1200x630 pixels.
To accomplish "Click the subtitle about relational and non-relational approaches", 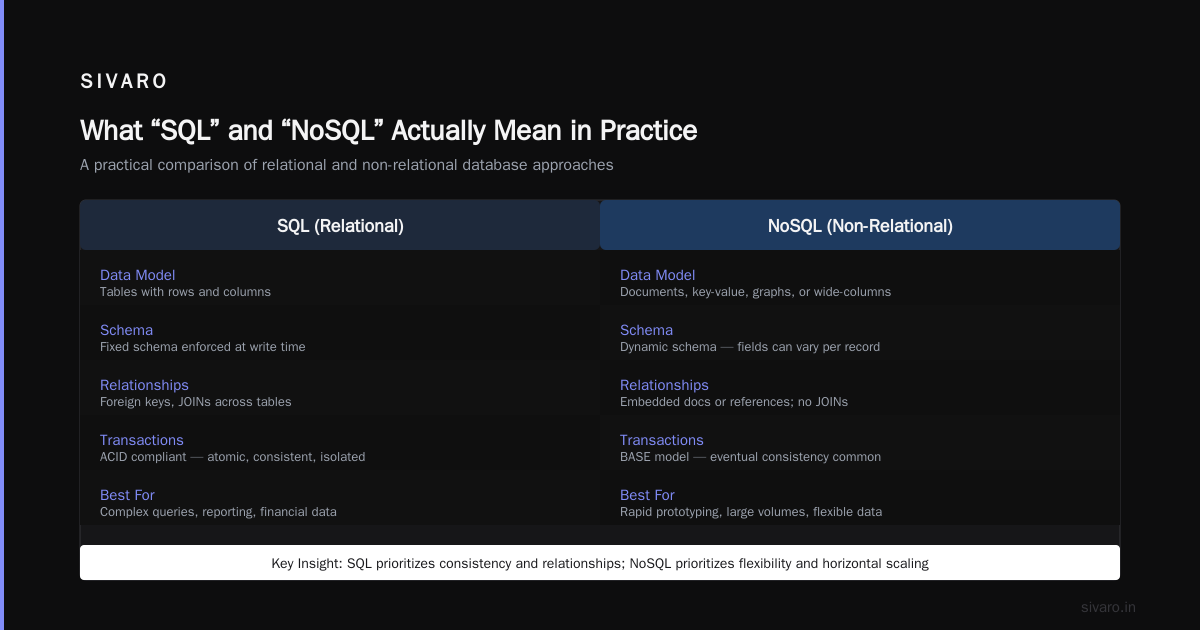I will pos(347,165).
